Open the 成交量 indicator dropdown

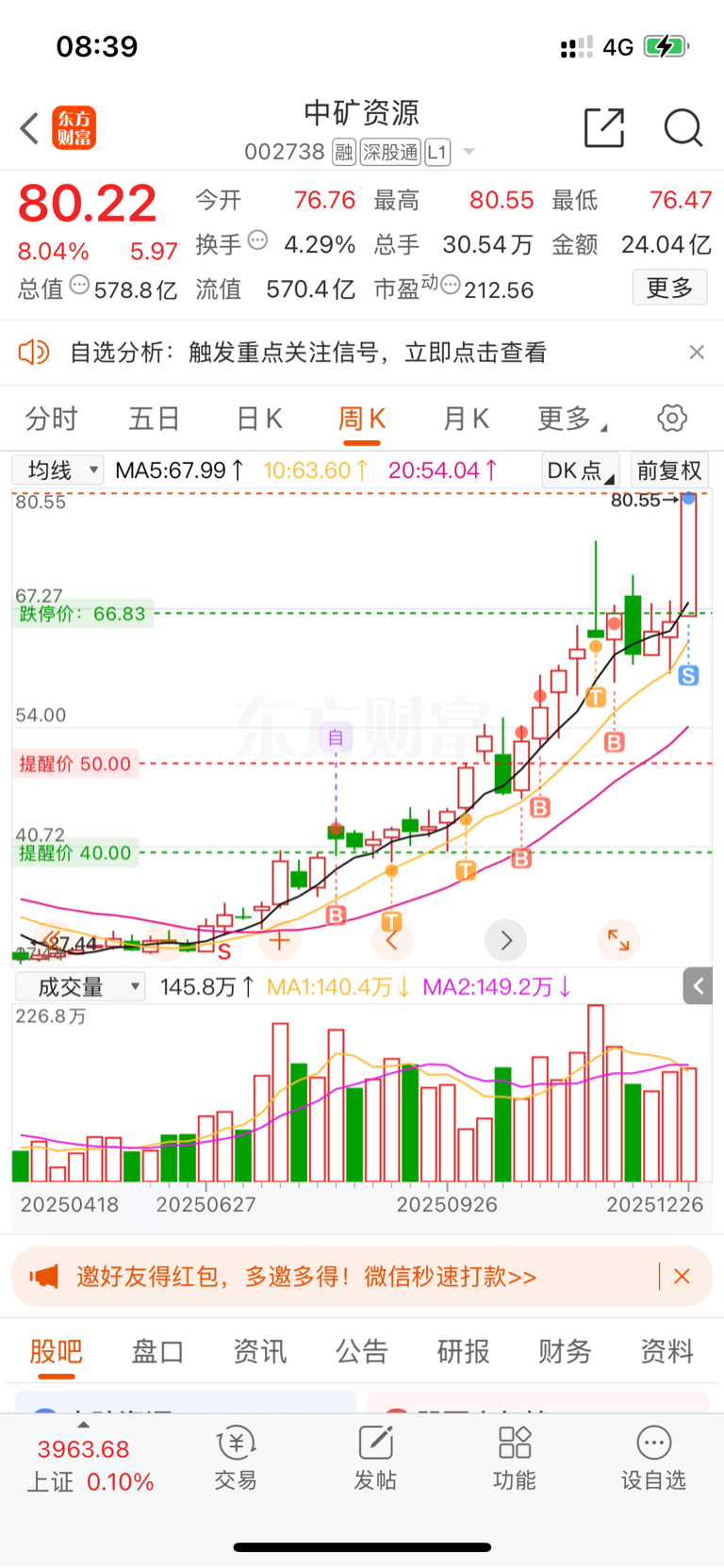coord(80,987)
